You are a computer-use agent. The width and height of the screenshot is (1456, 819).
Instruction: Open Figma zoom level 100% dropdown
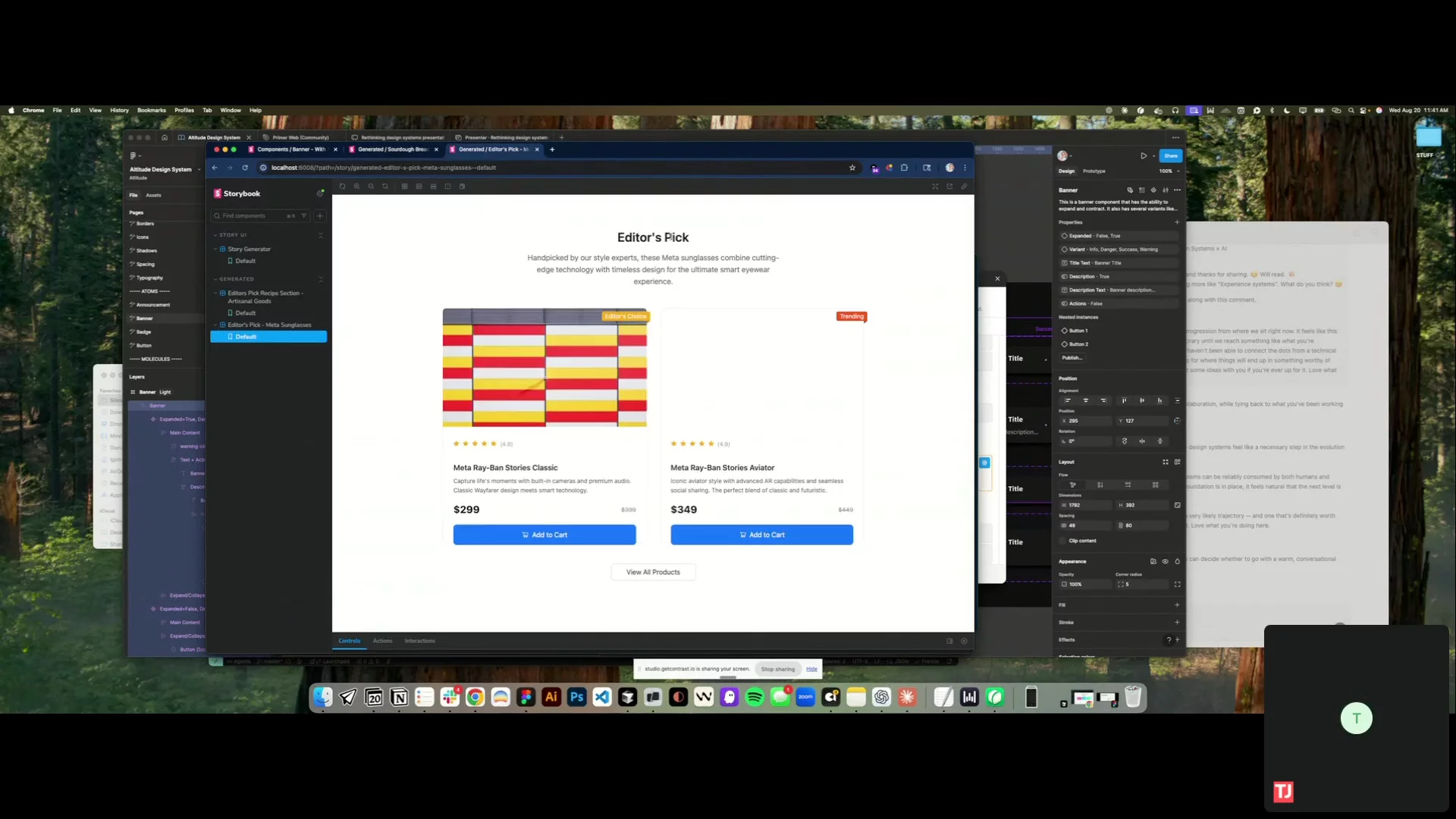point(1169,171)
